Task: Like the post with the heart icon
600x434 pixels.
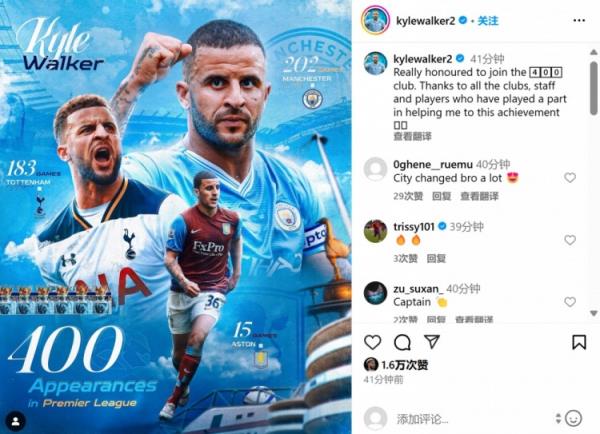Action: [x=372, y=342]
